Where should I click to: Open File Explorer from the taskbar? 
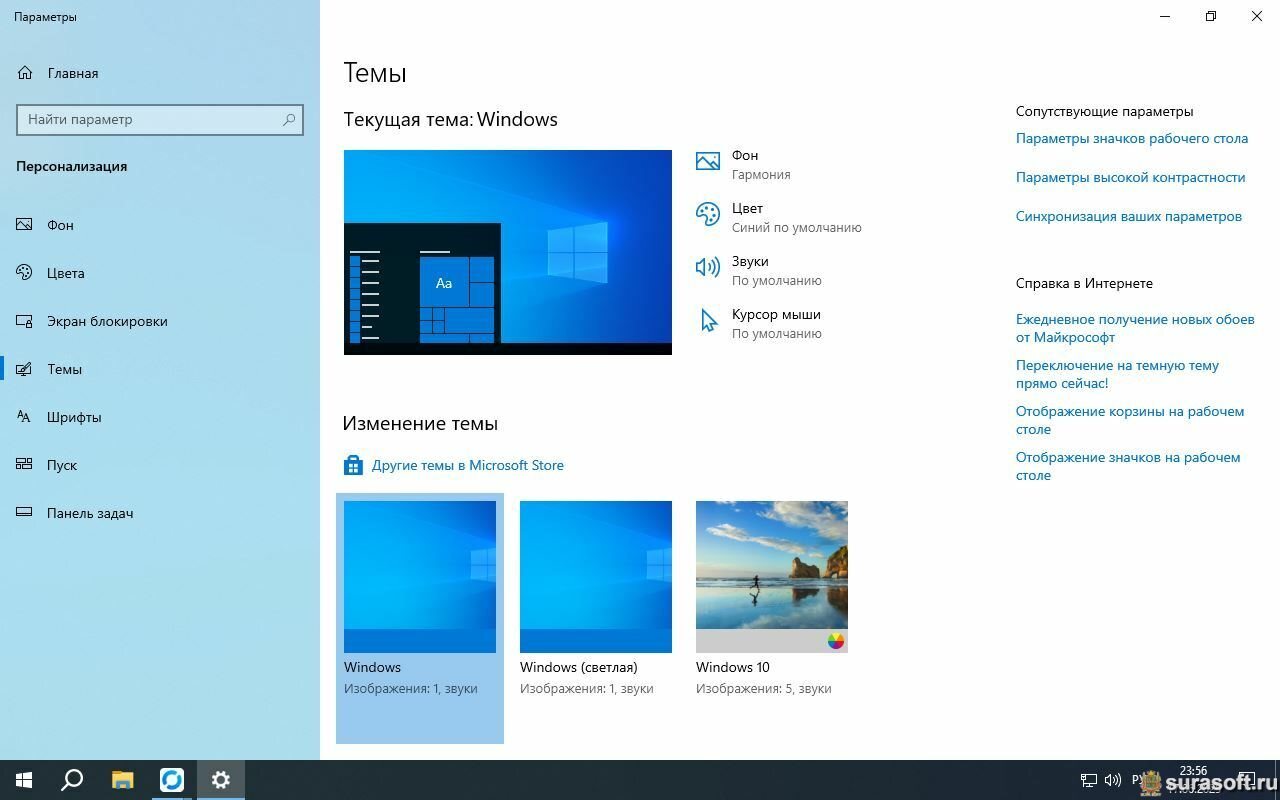(122, 780)
